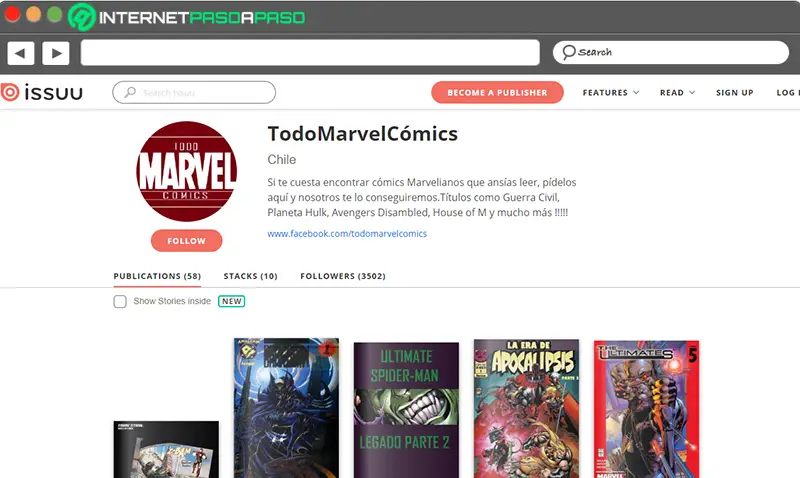This screenshot has width=800, height=478.
Task: Click the InternetPasoAPaso logo
Action: [x=187, y=17]
